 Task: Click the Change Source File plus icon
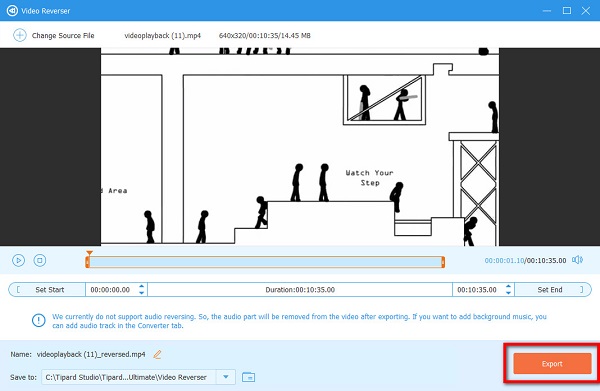[x=20, y=35]
